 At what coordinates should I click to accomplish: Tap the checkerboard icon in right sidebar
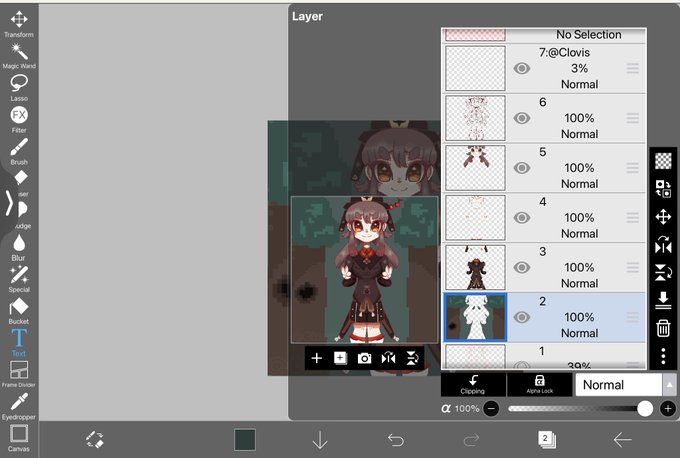663,161
